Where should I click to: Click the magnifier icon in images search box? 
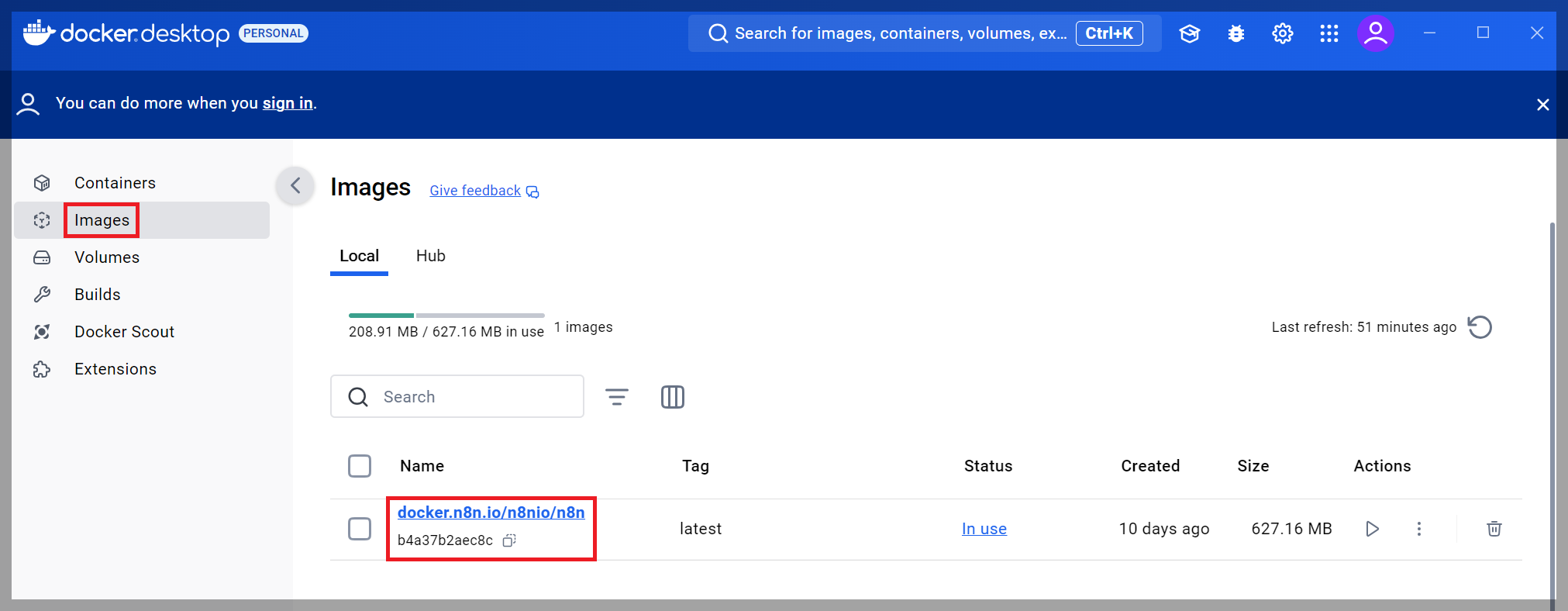[358, 397]
